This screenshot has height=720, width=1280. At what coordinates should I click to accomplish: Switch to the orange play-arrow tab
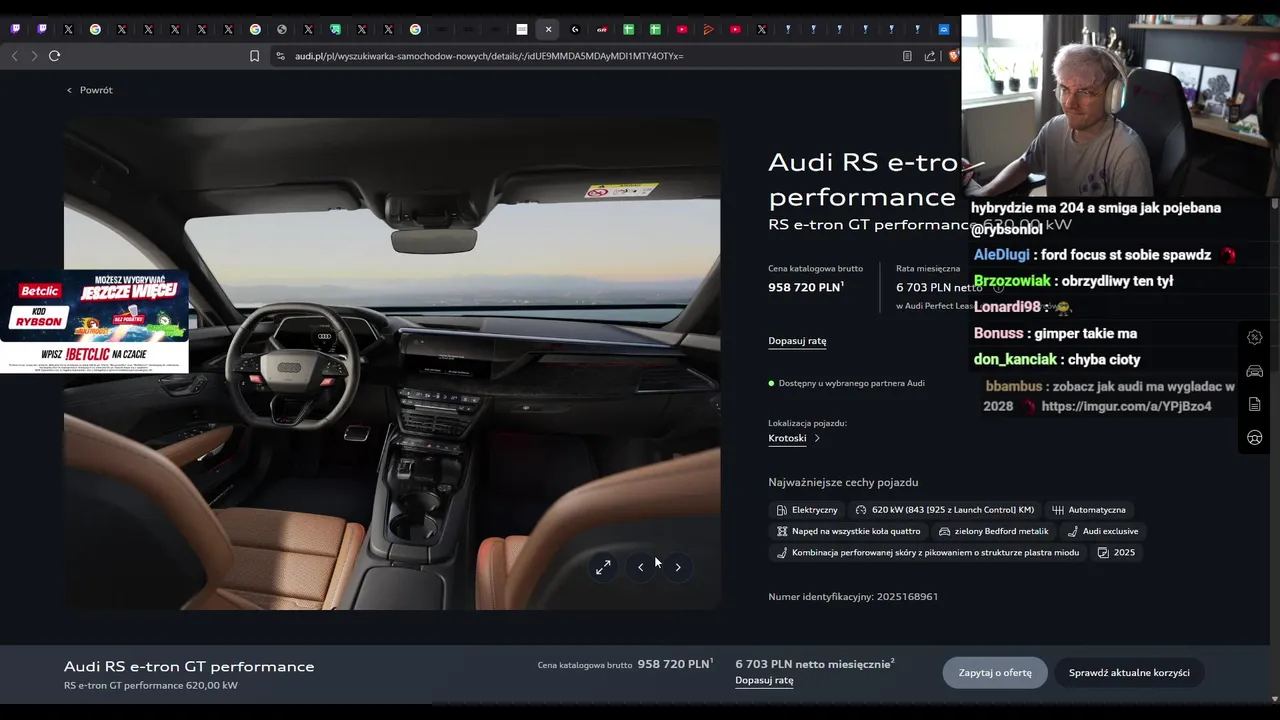click(708, 29)
